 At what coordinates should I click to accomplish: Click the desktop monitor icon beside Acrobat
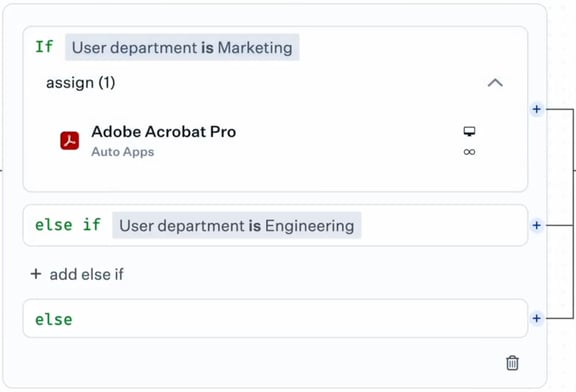click(x=469, y=131)
